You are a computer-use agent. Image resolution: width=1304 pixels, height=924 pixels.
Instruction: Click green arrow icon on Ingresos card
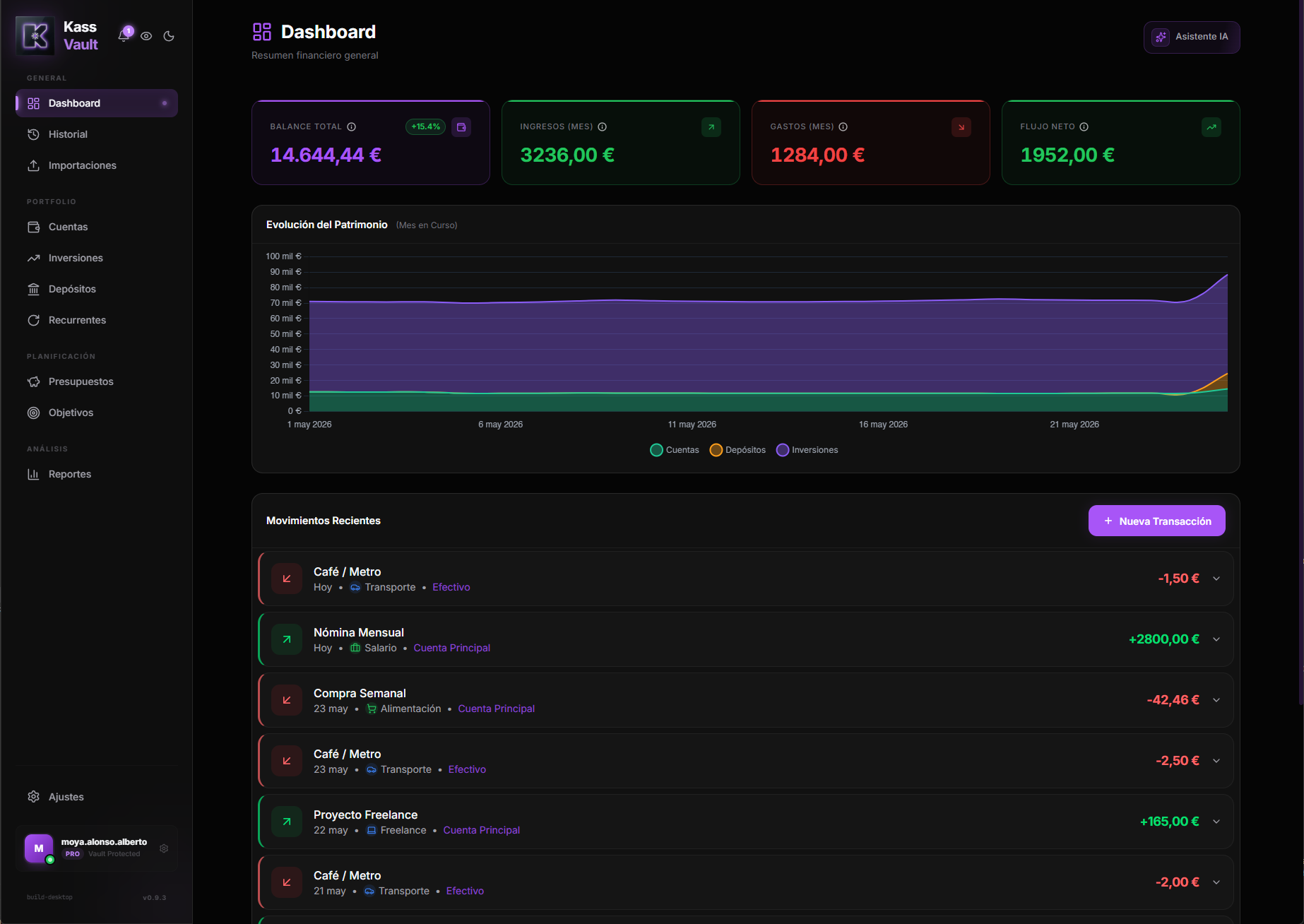pyautogui.click(x=711, y=127)
